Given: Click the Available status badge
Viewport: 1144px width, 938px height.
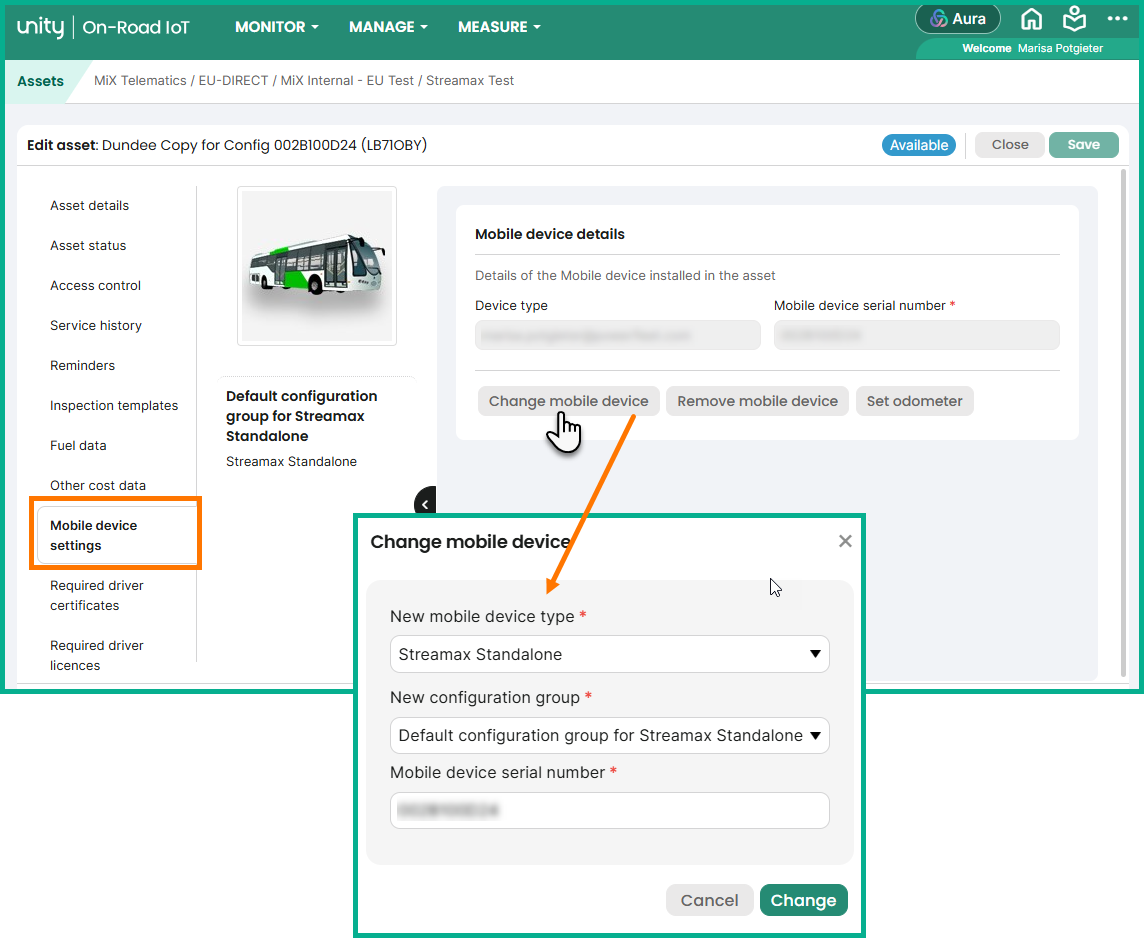Looking at the screenshot, I should [x=919, y=145].
